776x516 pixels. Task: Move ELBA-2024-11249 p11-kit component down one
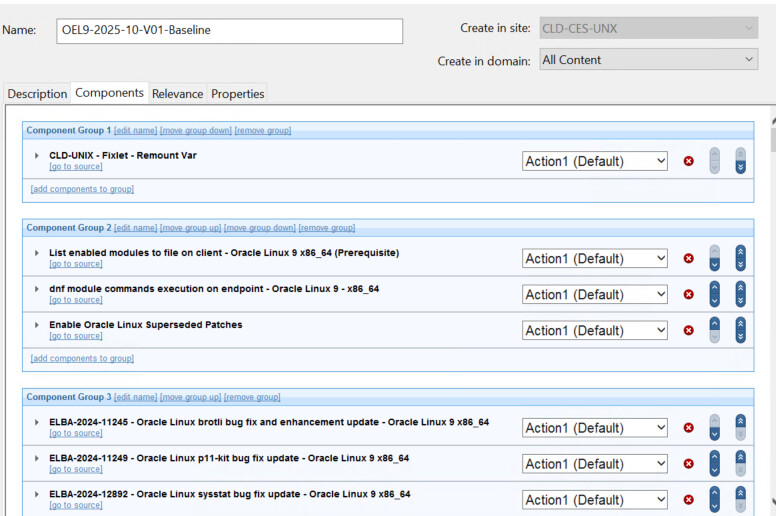pos(714,470)
